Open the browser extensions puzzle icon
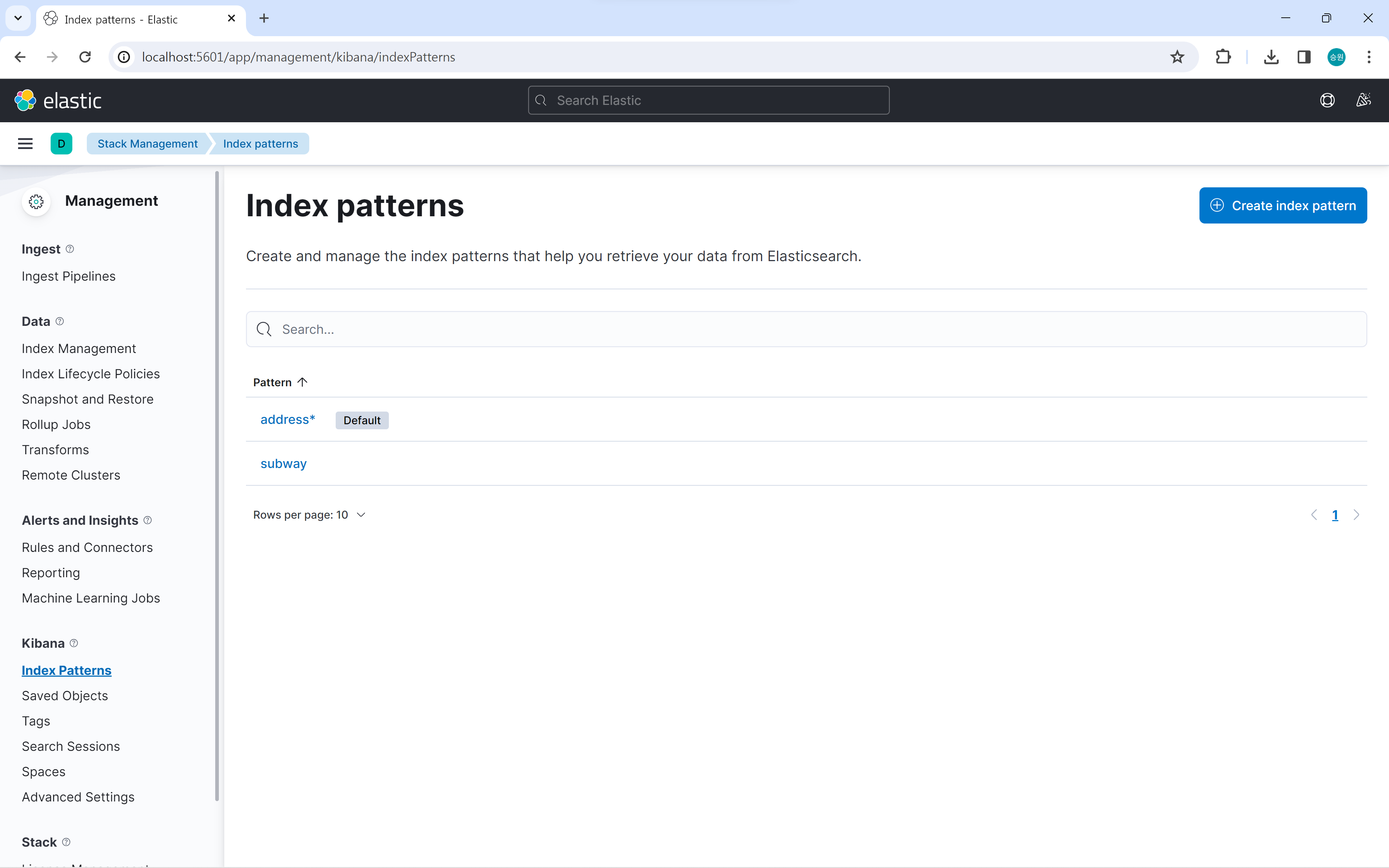The width and height of the screenshot is (1389, 868). pyautogui.click(x=1223, y=57)
